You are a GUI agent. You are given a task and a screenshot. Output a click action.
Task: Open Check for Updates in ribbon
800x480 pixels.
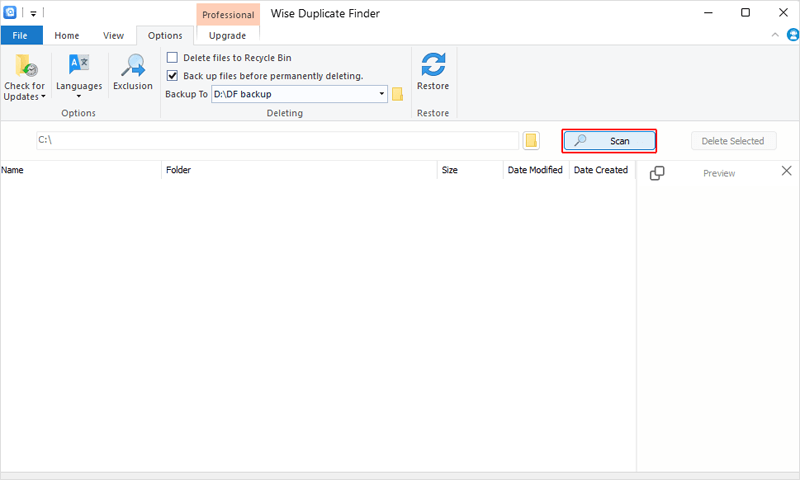click(x=24, y=77)
